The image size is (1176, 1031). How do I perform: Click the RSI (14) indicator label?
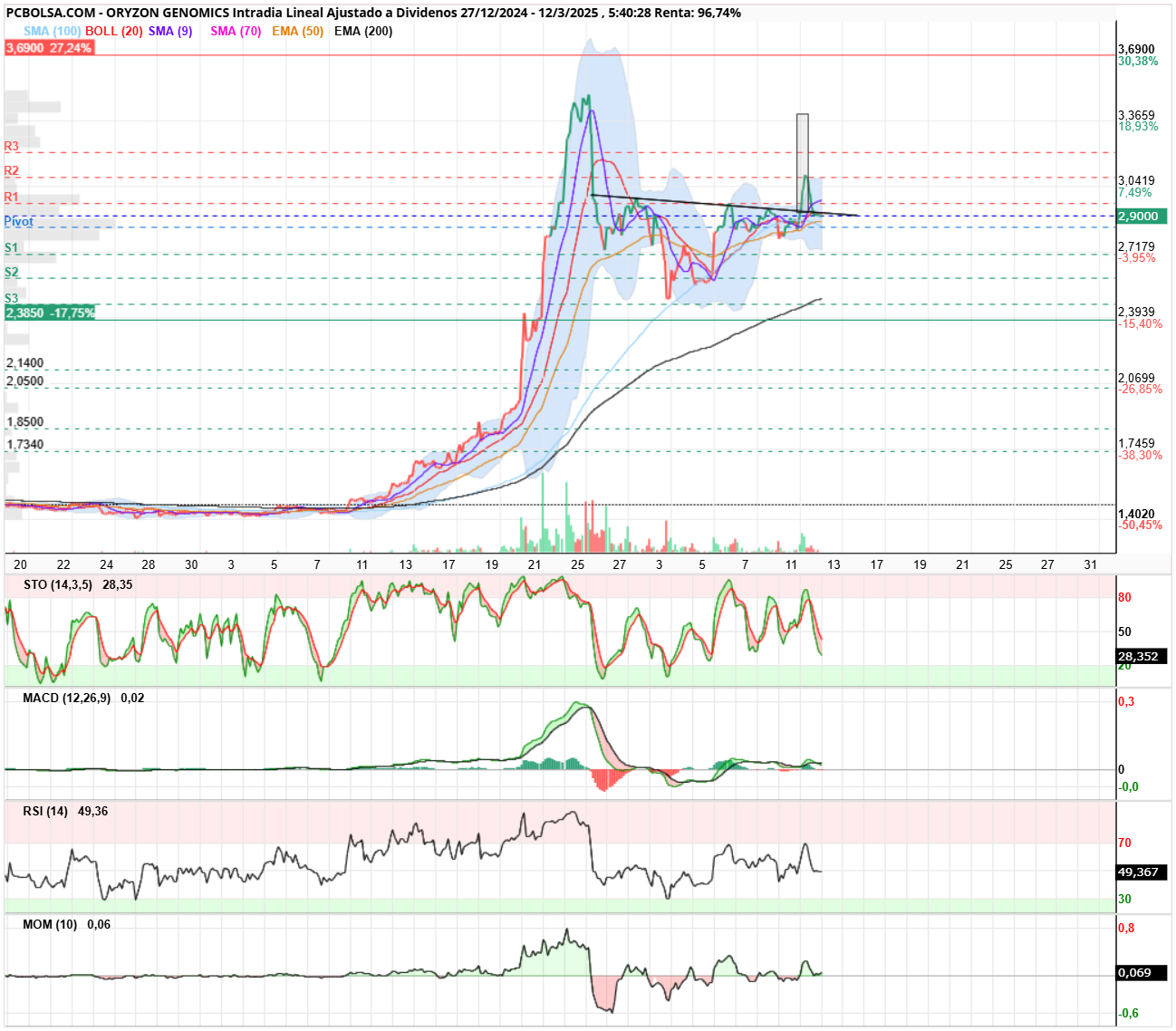(45, 811)
